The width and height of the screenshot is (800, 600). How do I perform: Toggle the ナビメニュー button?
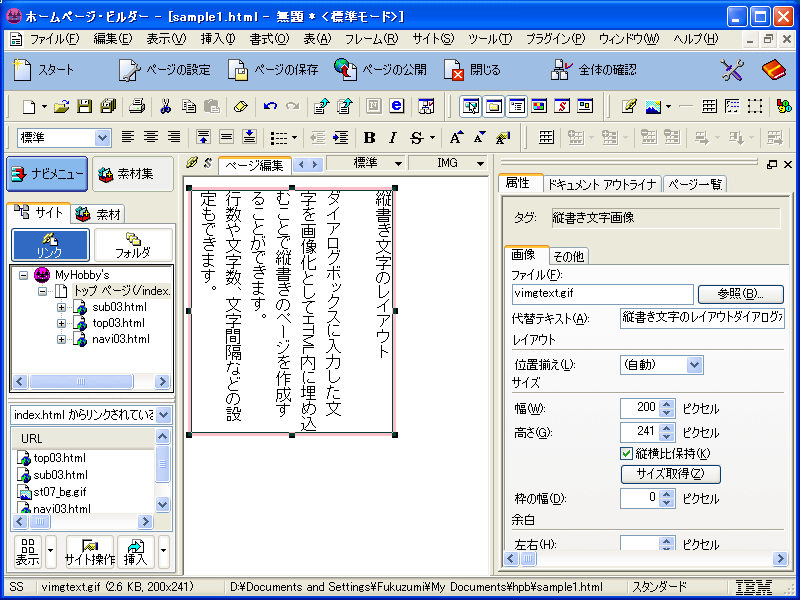47,174
